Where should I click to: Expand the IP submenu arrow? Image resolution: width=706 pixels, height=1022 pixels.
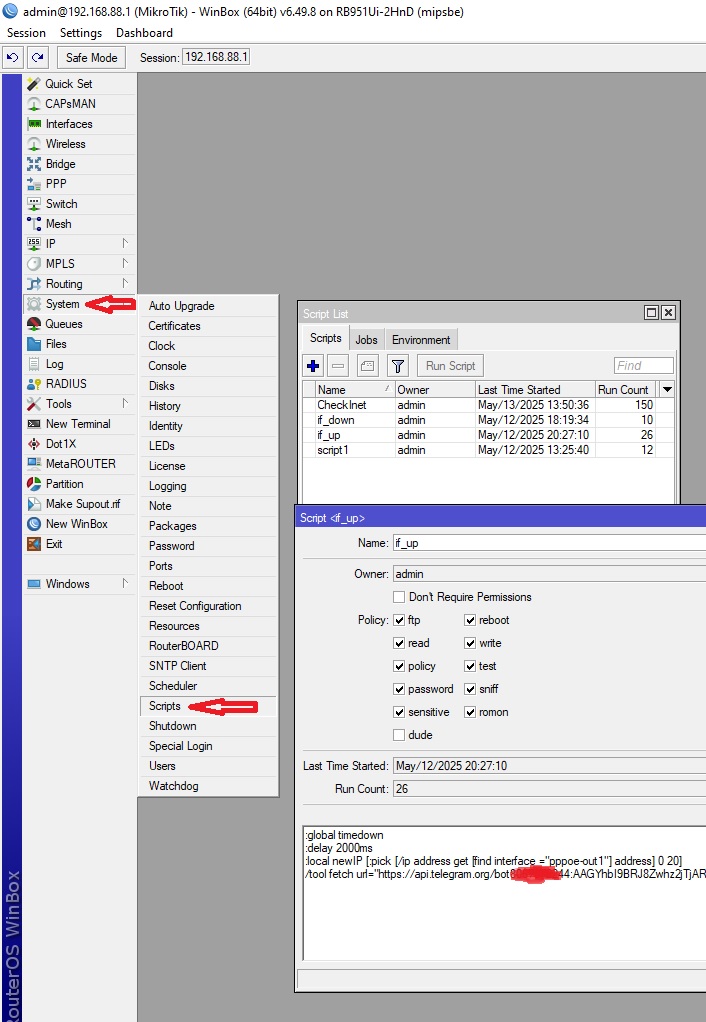[x=125, y=244]
